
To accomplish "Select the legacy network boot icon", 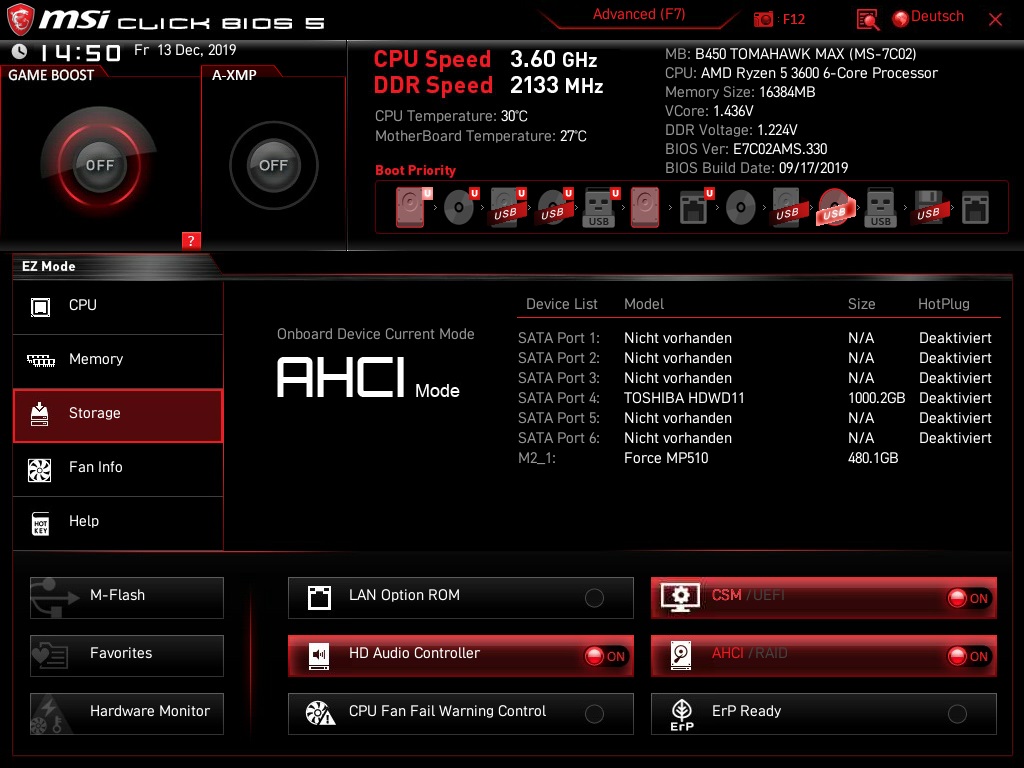I will 976,208.
